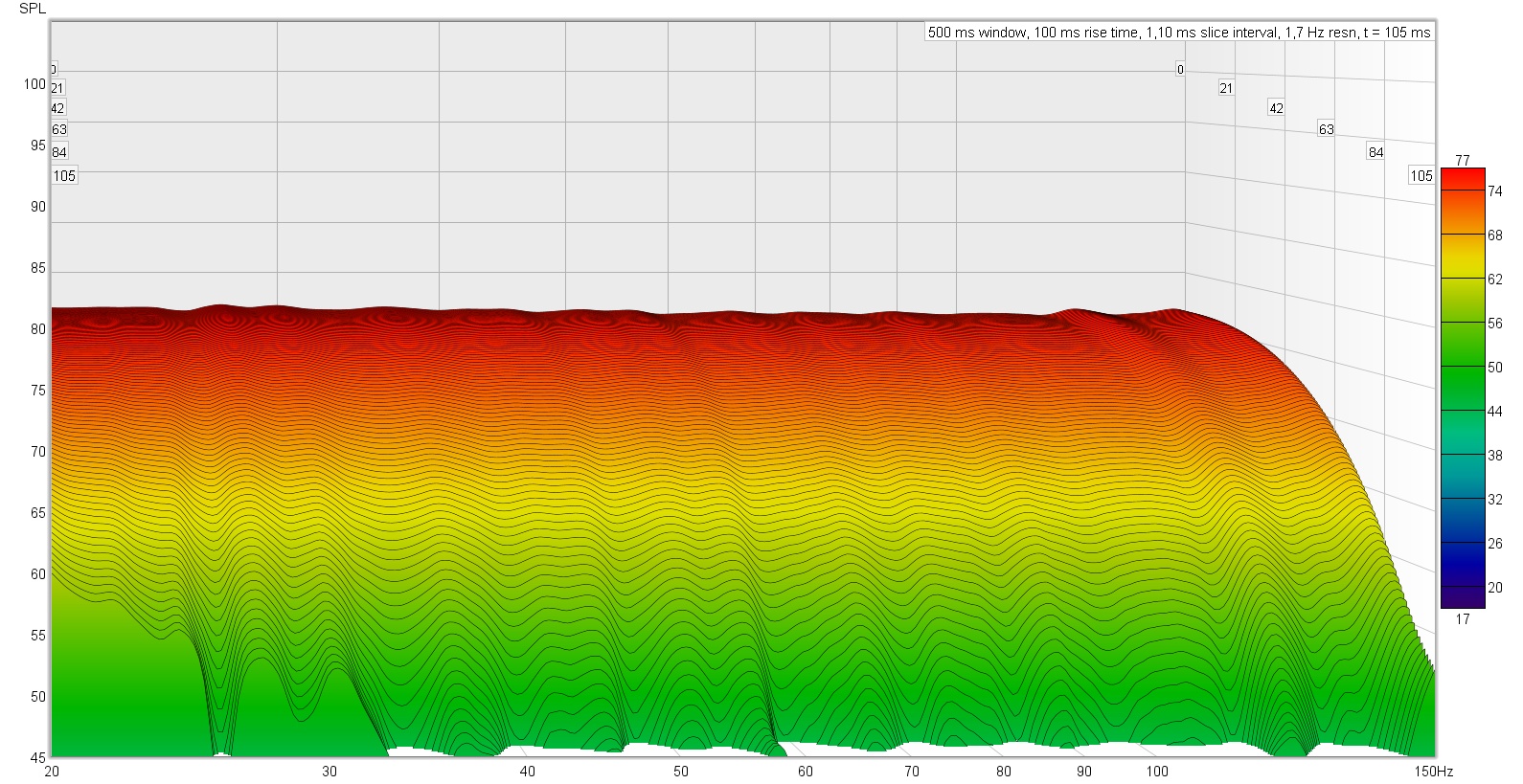Click the 75 SPL axis label
1523x784 pixels.
[x=38, y=391]
